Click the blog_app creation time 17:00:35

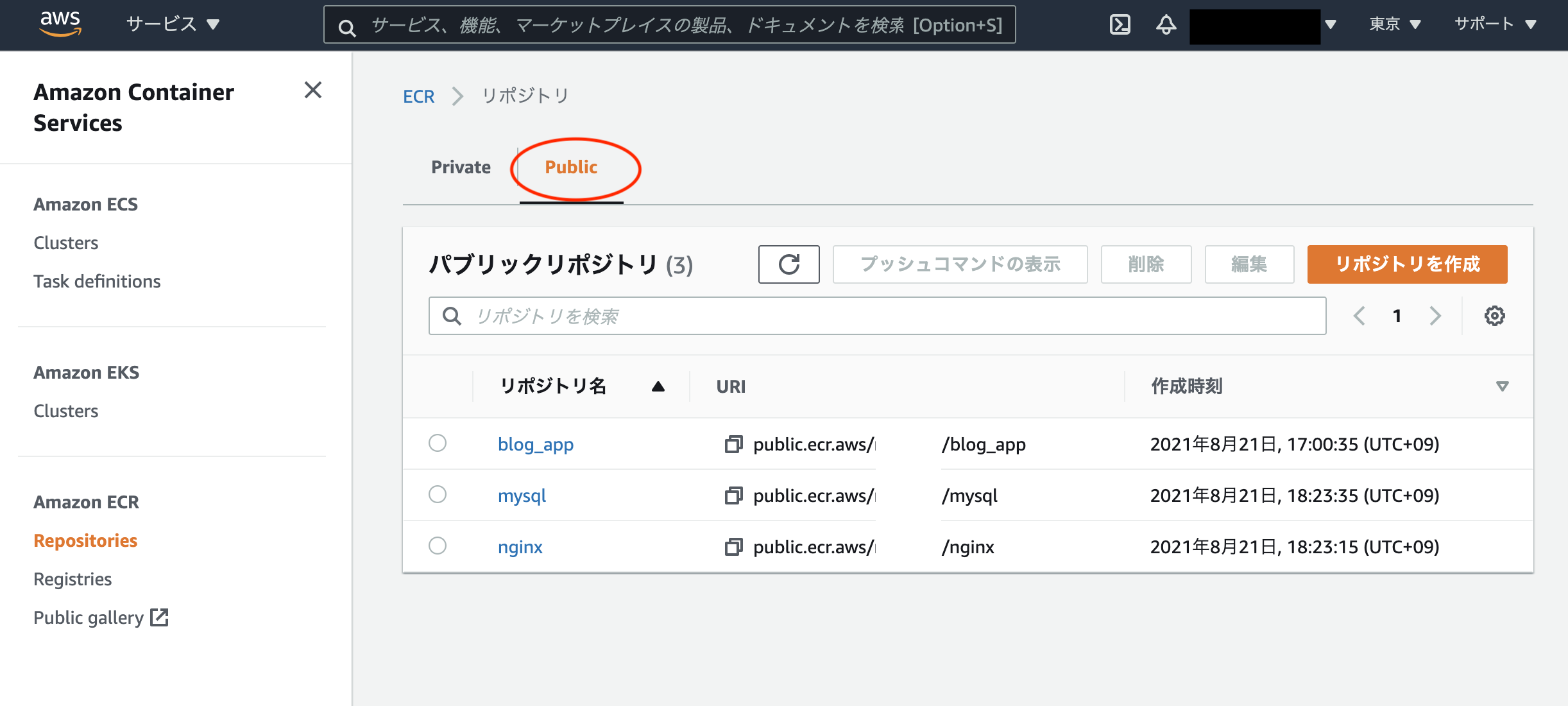(x=1295, y=444)
